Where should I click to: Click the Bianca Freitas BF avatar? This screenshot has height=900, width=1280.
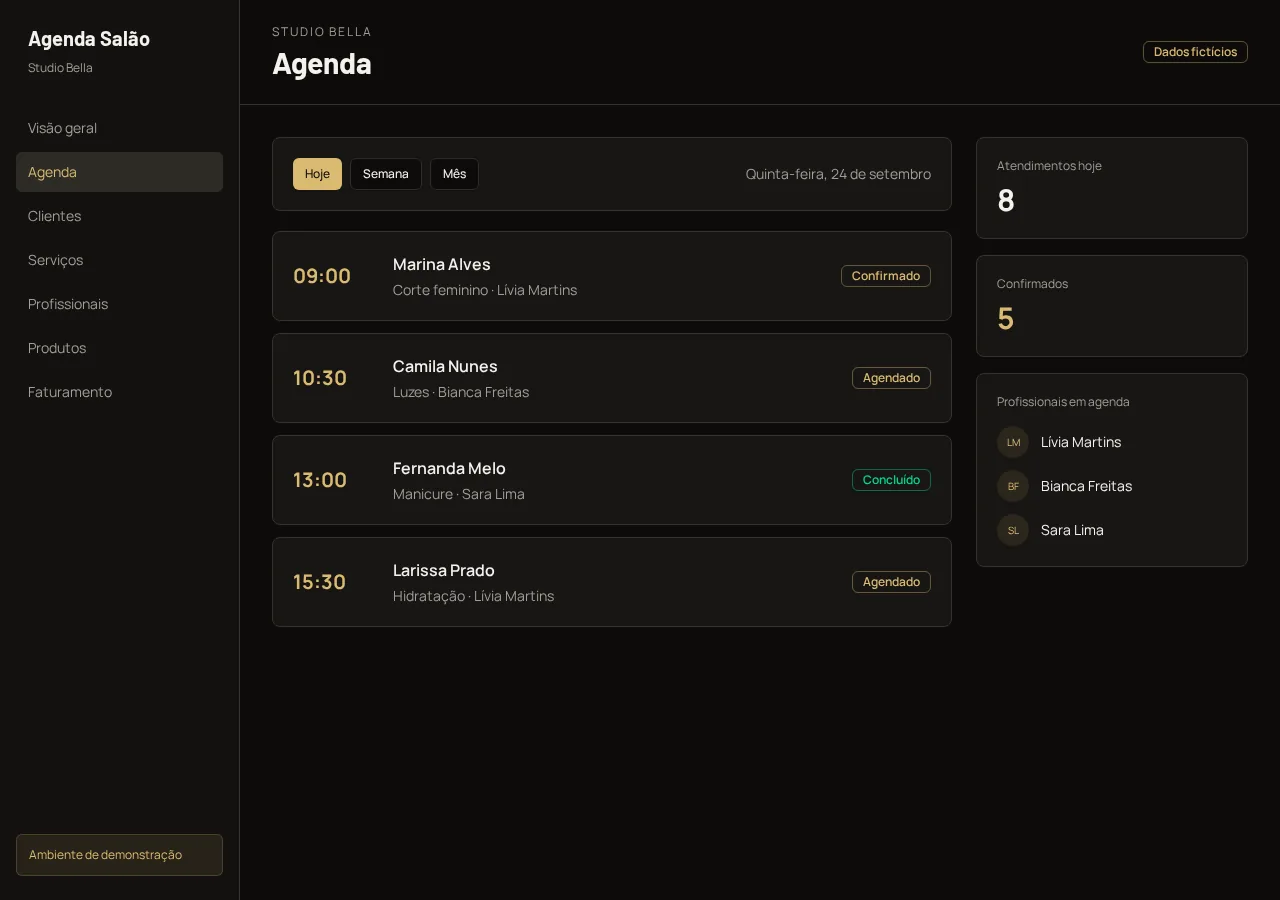(1013, 486)
